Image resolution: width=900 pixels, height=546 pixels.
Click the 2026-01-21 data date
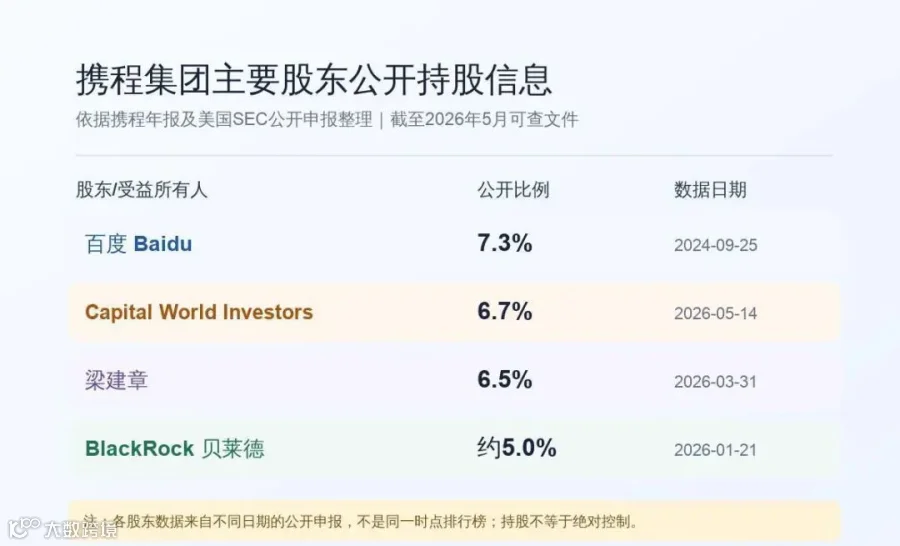[x=716, y=450]
